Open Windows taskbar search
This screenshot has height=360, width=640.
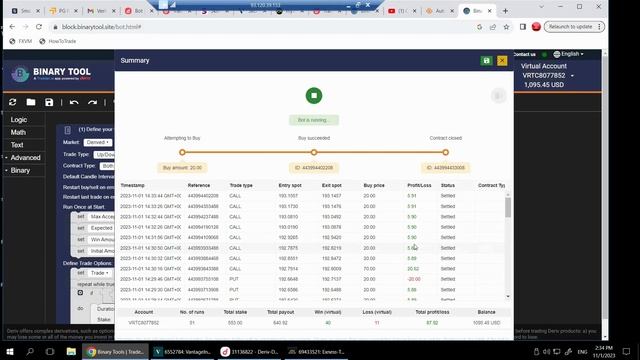[x=30, y=351]
